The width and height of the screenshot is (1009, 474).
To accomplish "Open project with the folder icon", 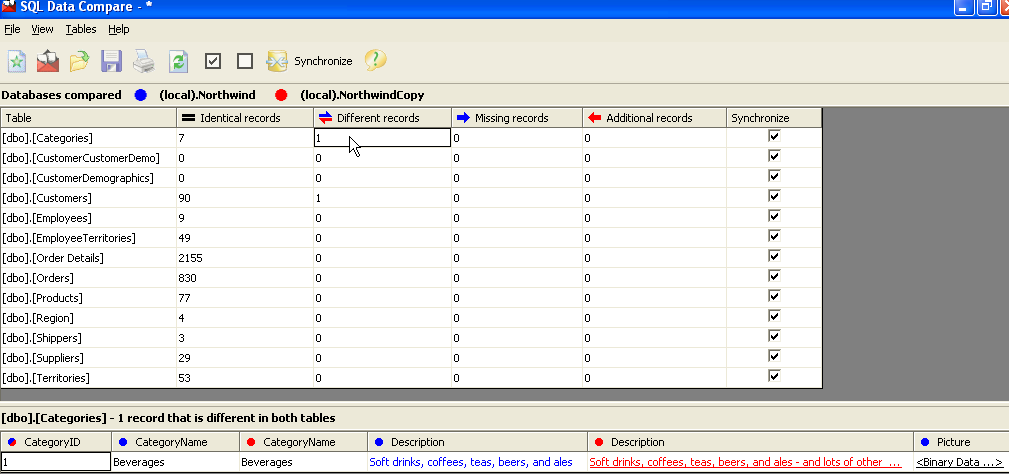I will 79,61.
